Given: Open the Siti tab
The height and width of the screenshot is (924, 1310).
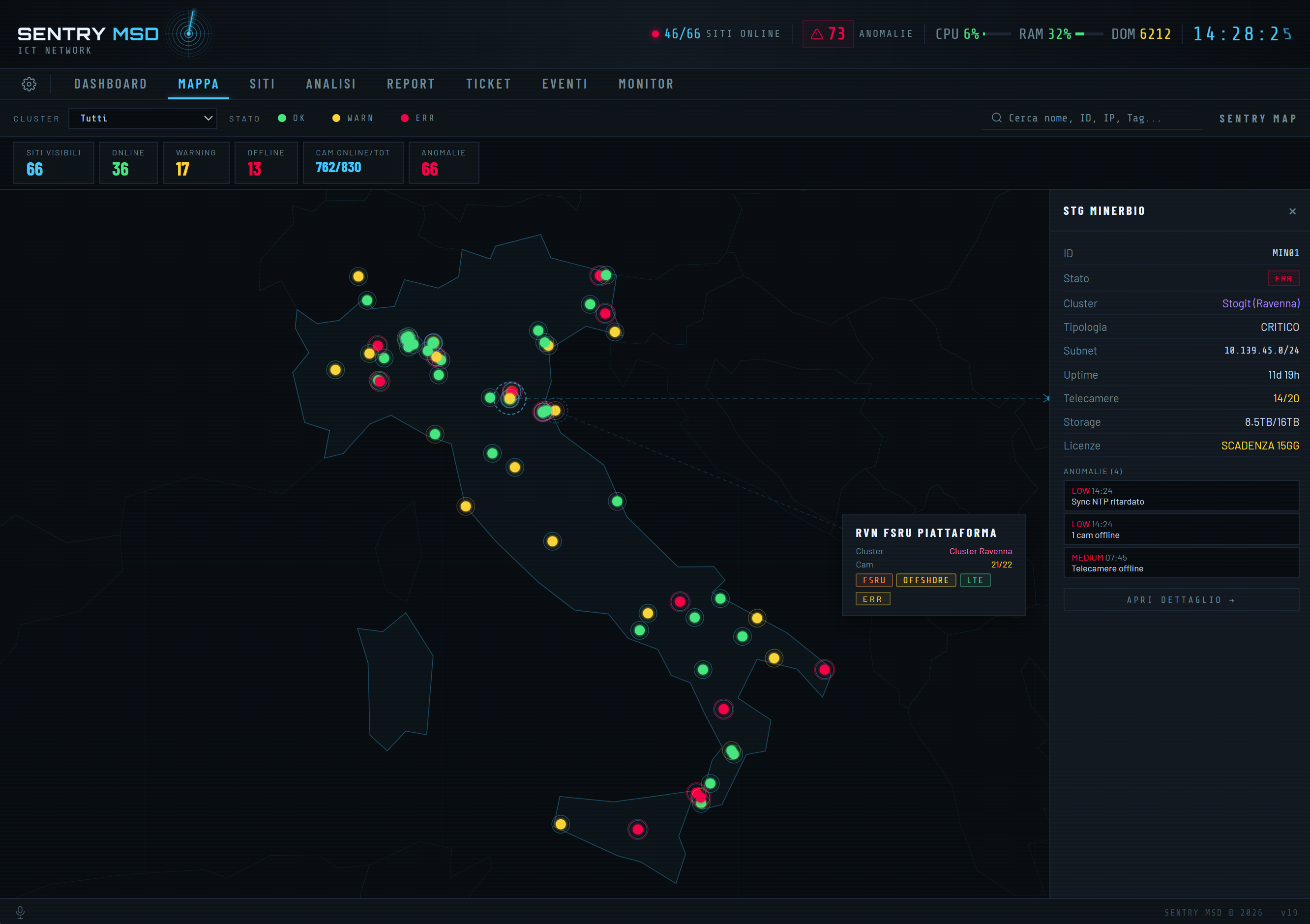Looking at the screenshot, I should (263, 84).
